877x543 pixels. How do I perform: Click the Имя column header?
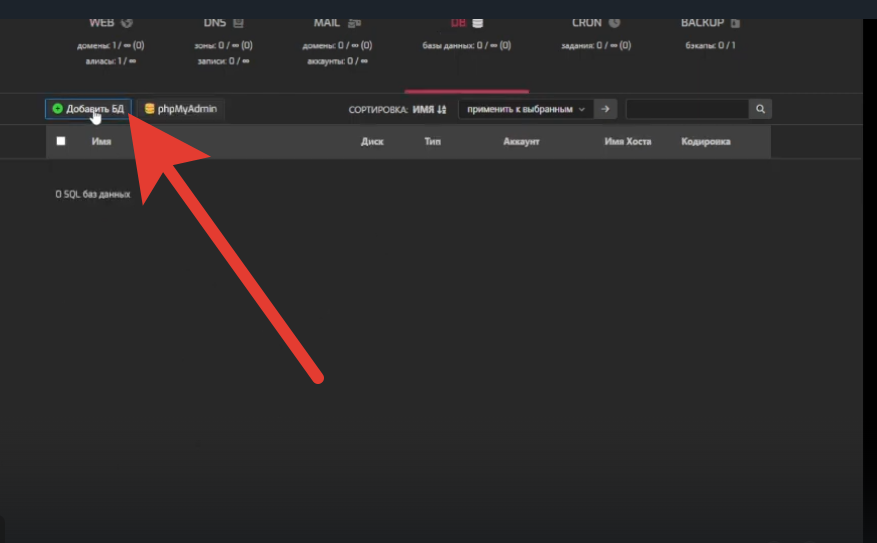pos(101,142)
